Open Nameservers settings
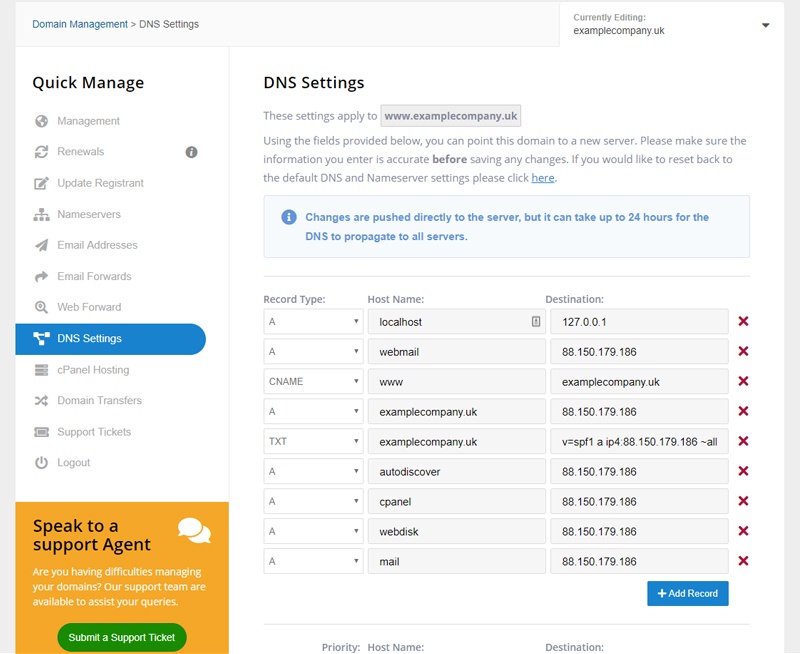This screenshot has width=800, height=654. tap(89, 214)
